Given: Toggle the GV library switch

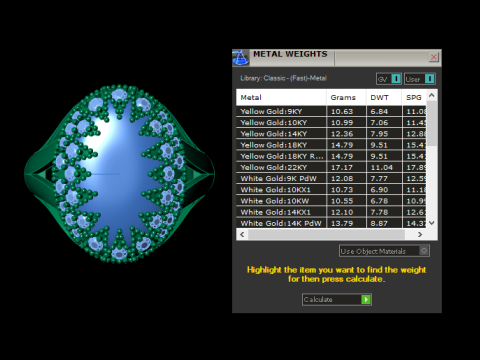Looking at the screenshot, I should pos(389,79).
